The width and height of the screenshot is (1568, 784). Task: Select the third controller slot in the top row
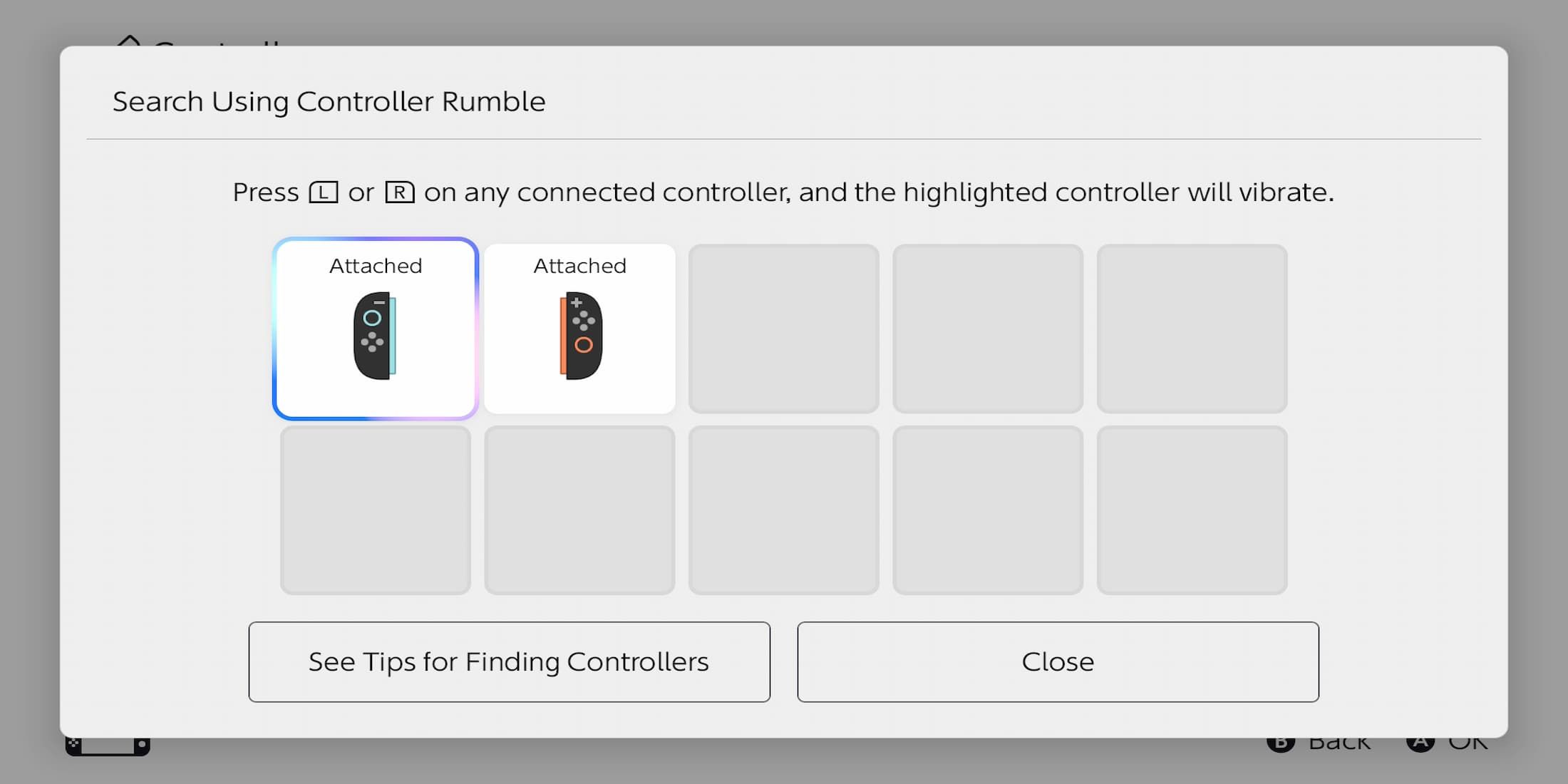pyautogui.click(x=784, y=329)
